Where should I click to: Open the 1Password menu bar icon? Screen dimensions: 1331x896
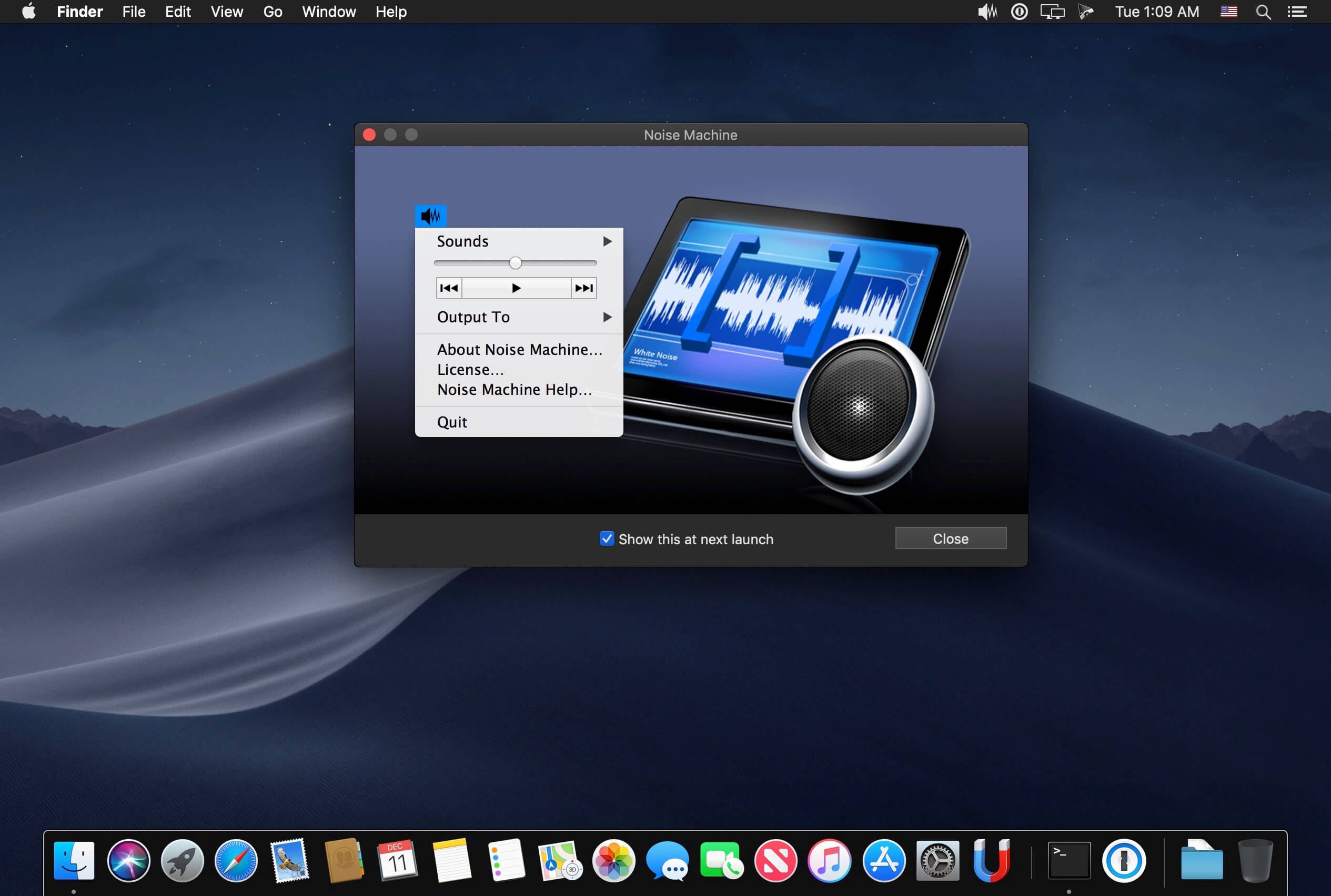(x=1019, y=12)
